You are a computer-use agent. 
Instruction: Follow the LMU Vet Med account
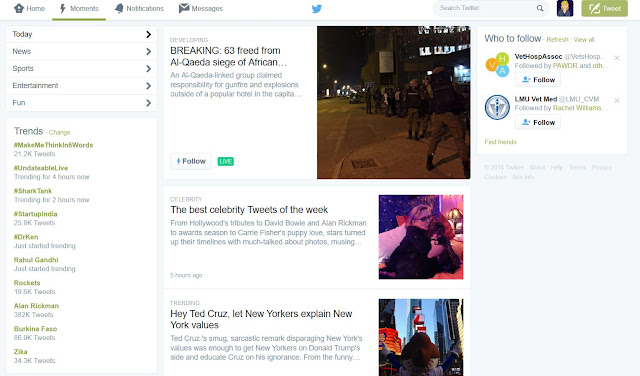pos(538,122)
